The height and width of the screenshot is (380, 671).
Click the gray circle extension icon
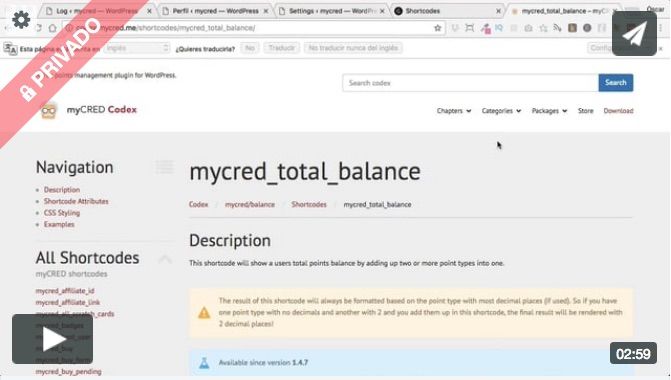point(587,28)
